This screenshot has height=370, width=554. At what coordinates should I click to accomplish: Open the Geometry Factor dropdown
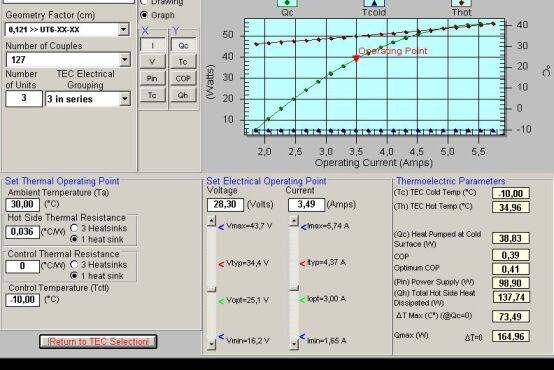point(123,29)
